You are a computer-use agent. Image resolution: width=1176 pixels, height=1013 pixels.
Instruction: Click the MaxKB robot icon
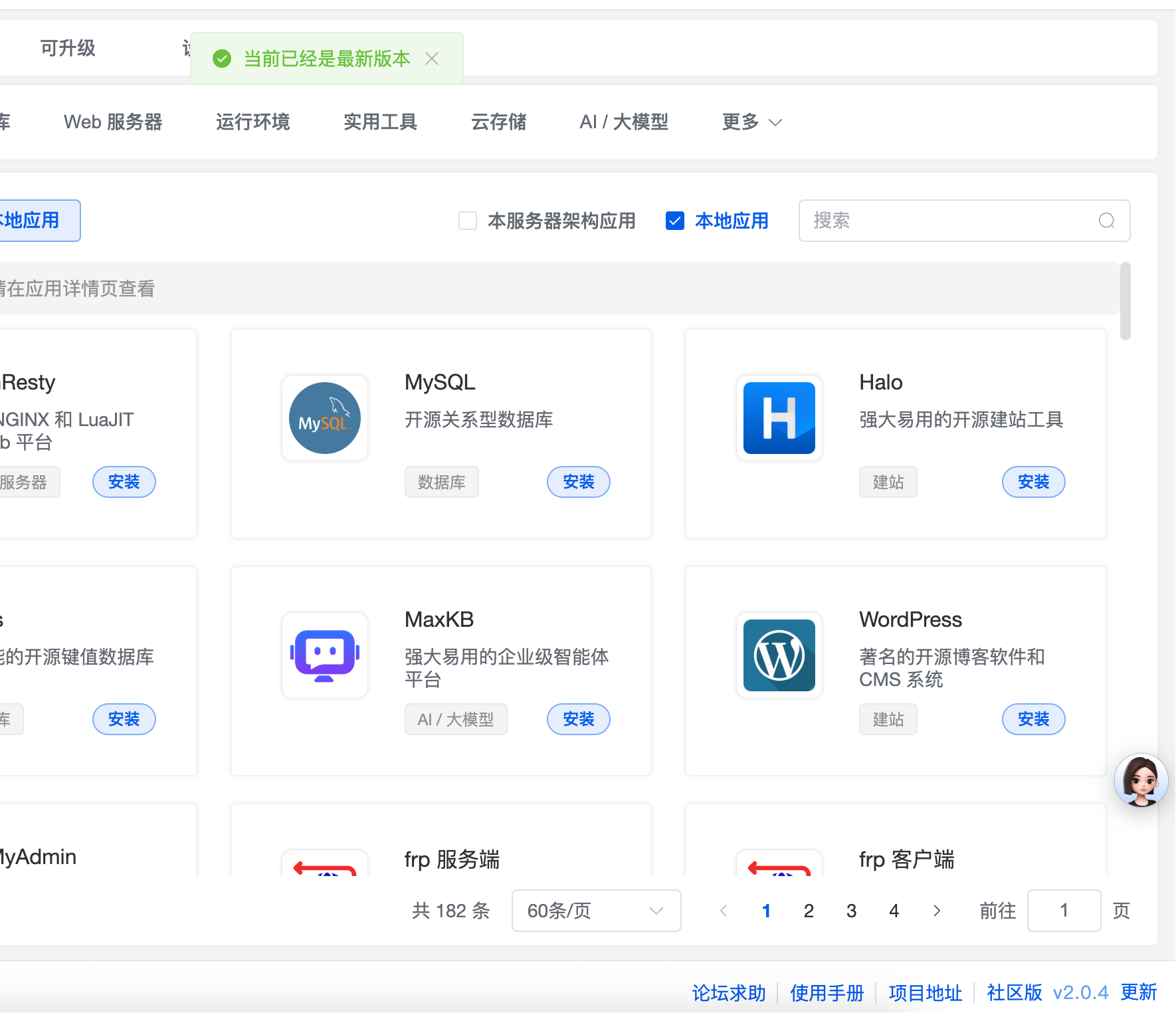click(325, 655)
